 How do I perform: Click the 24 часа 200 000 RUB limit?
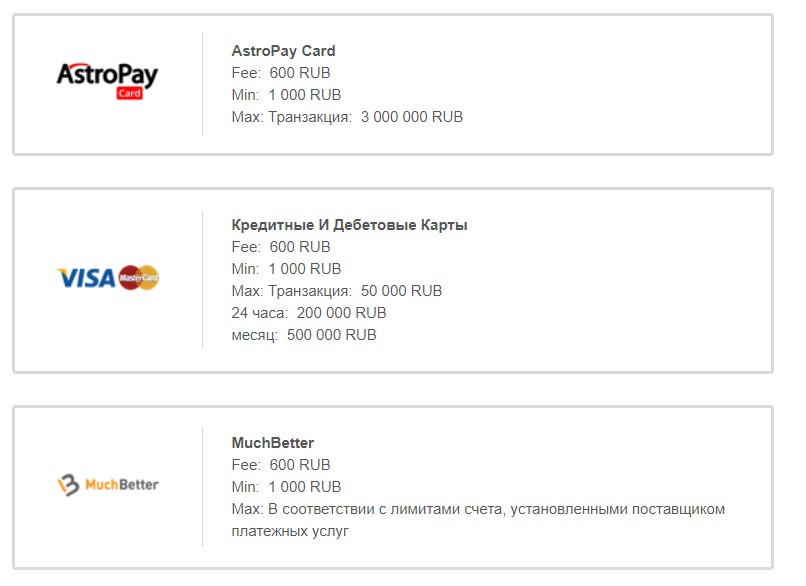309,313
